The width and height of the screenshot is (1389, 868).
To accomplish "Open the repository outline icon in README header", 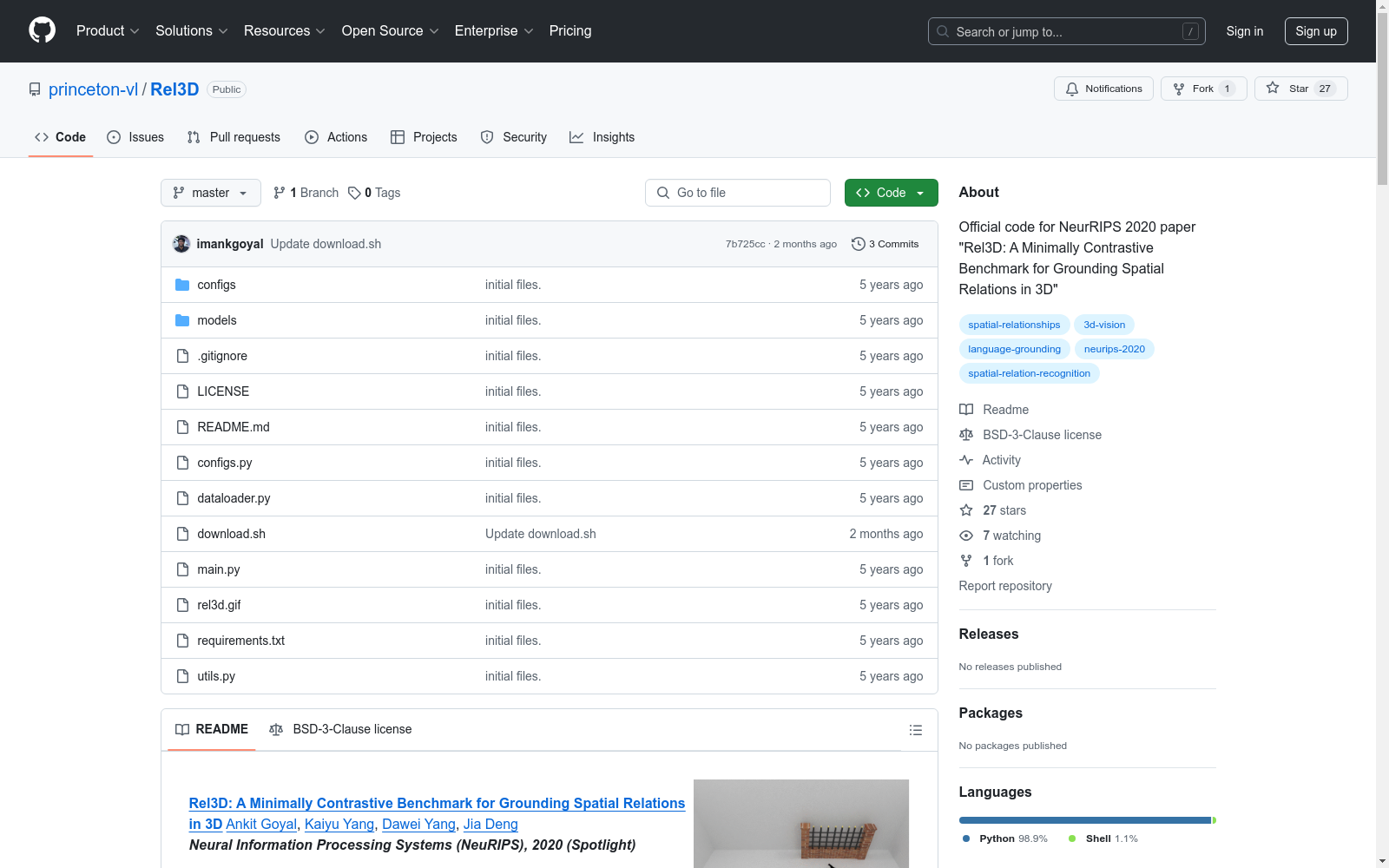I will pos(915,730).
